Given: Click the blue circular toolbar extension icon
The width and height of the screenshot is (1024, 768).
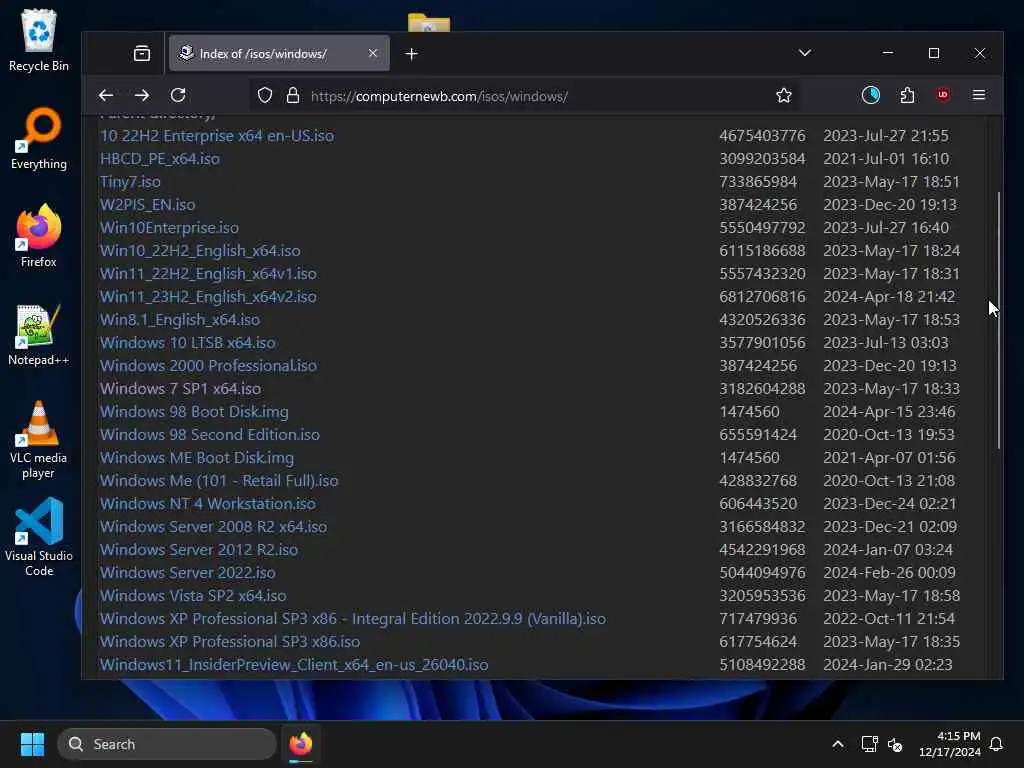Looking at the screenshot, I should pos(871,95).
